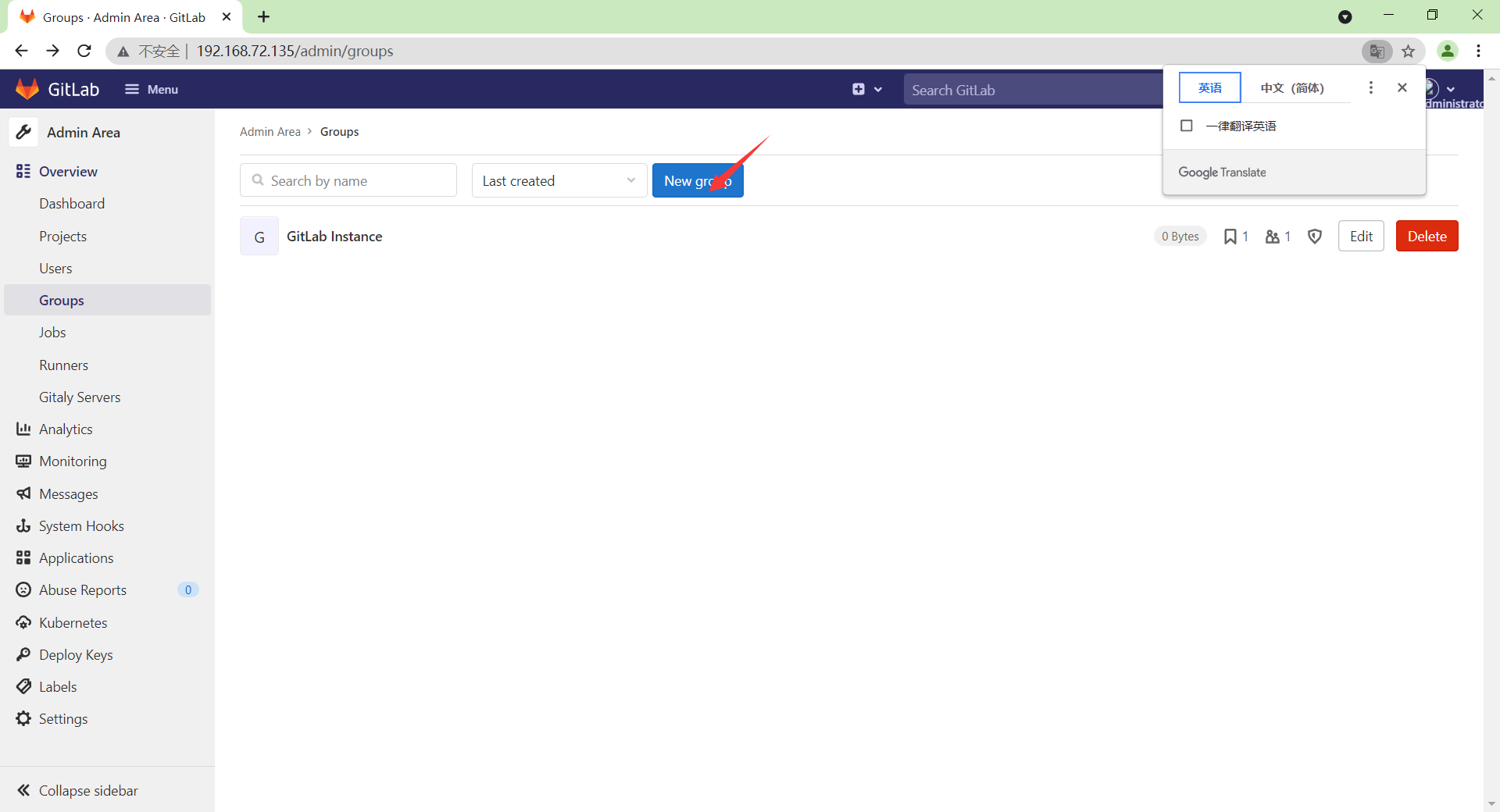The image size is (1500, 812).
Task: Click the Monitoring screen icon
Action: point(23,461)
